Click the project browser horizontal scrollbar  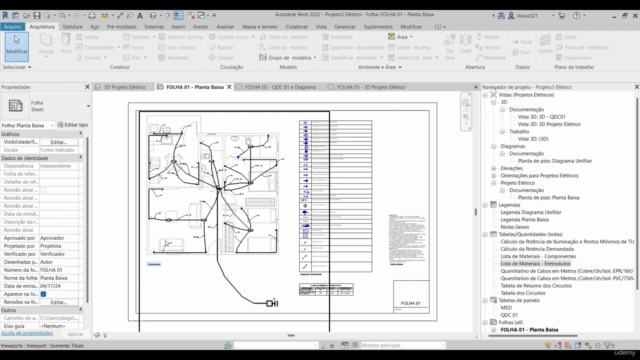[x=533, y=336]
